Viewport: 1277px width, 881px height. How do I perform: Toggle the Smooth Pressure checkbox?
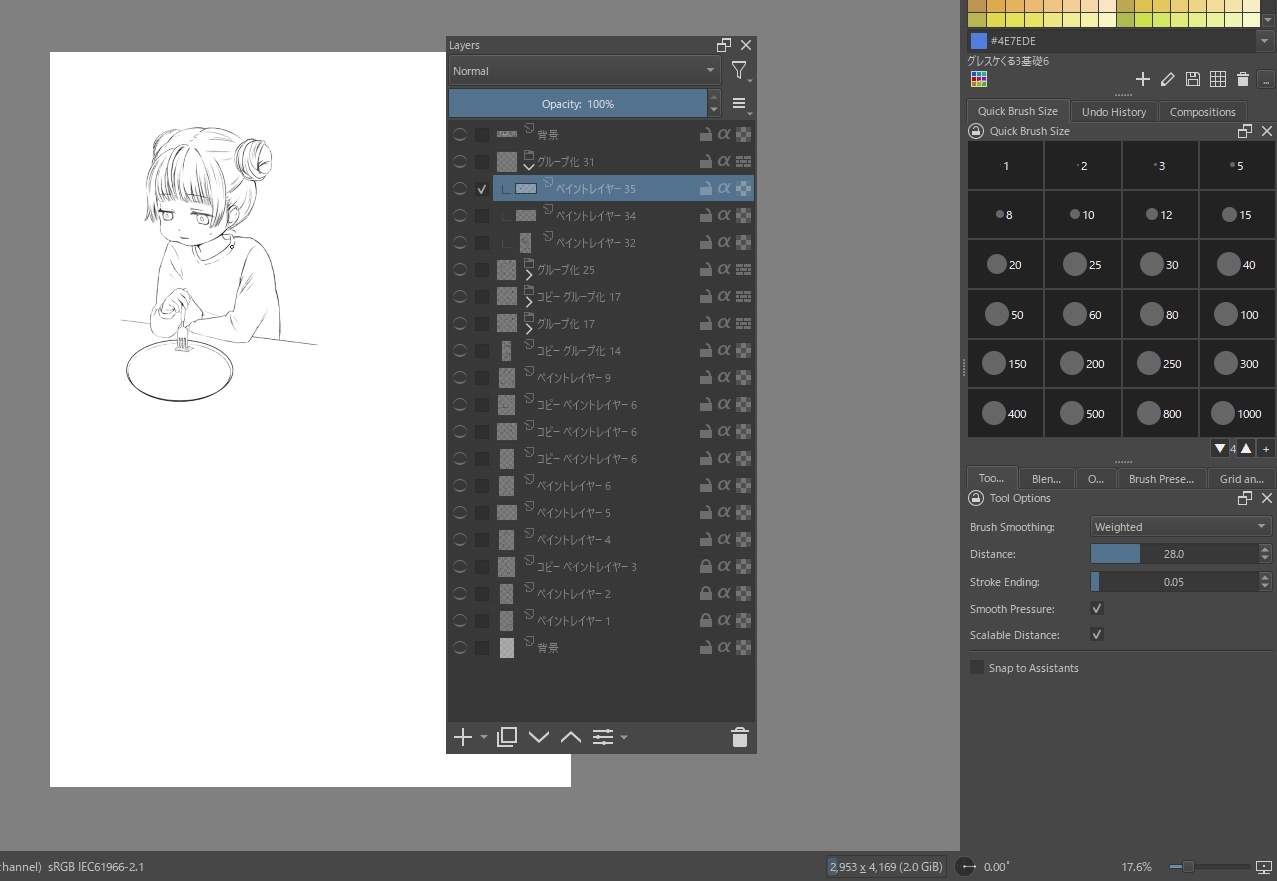[1096, 609]
